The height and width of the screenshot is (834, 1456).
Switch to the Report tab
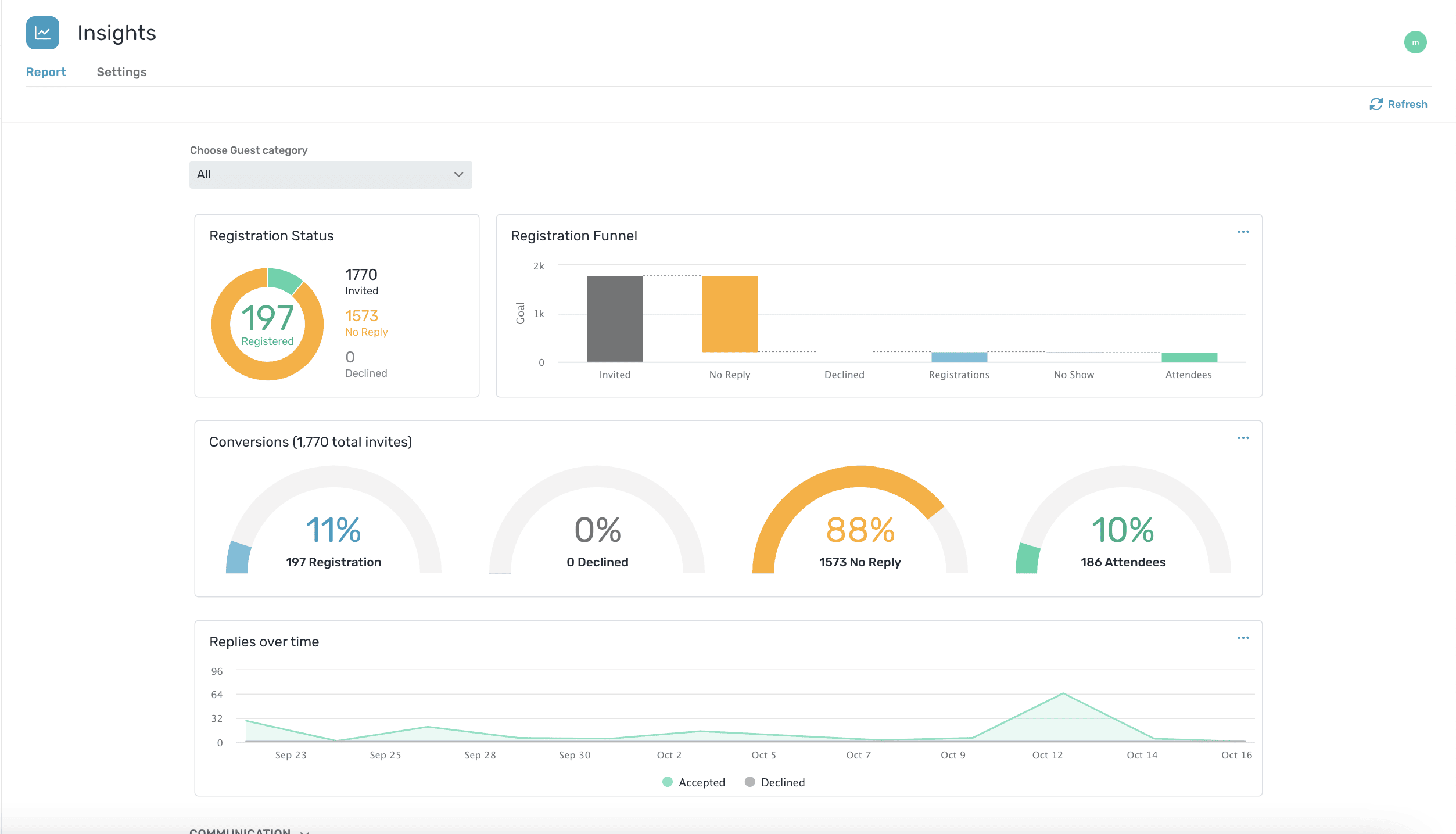[x=46, y=72]
